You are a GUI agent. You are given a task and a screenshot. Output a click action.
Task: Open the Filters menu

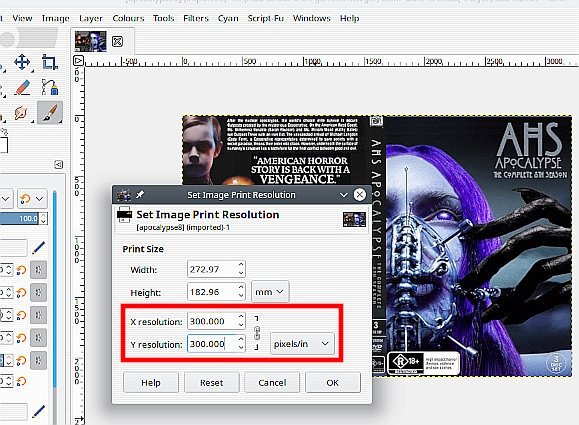[196, 18]
